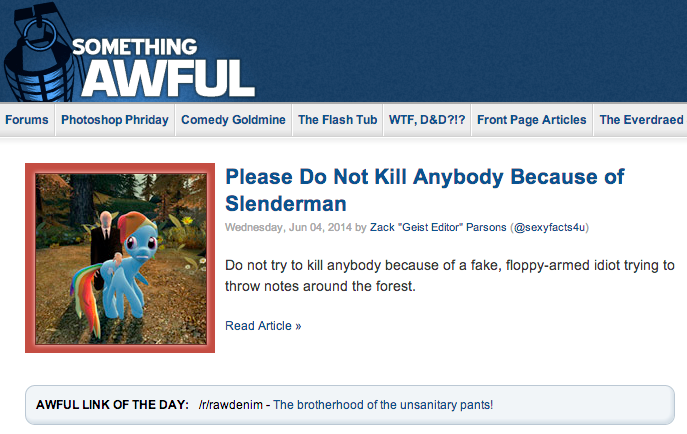Click the Slenderman pony article thumbnail
The image size is (687, 434).
121,259
